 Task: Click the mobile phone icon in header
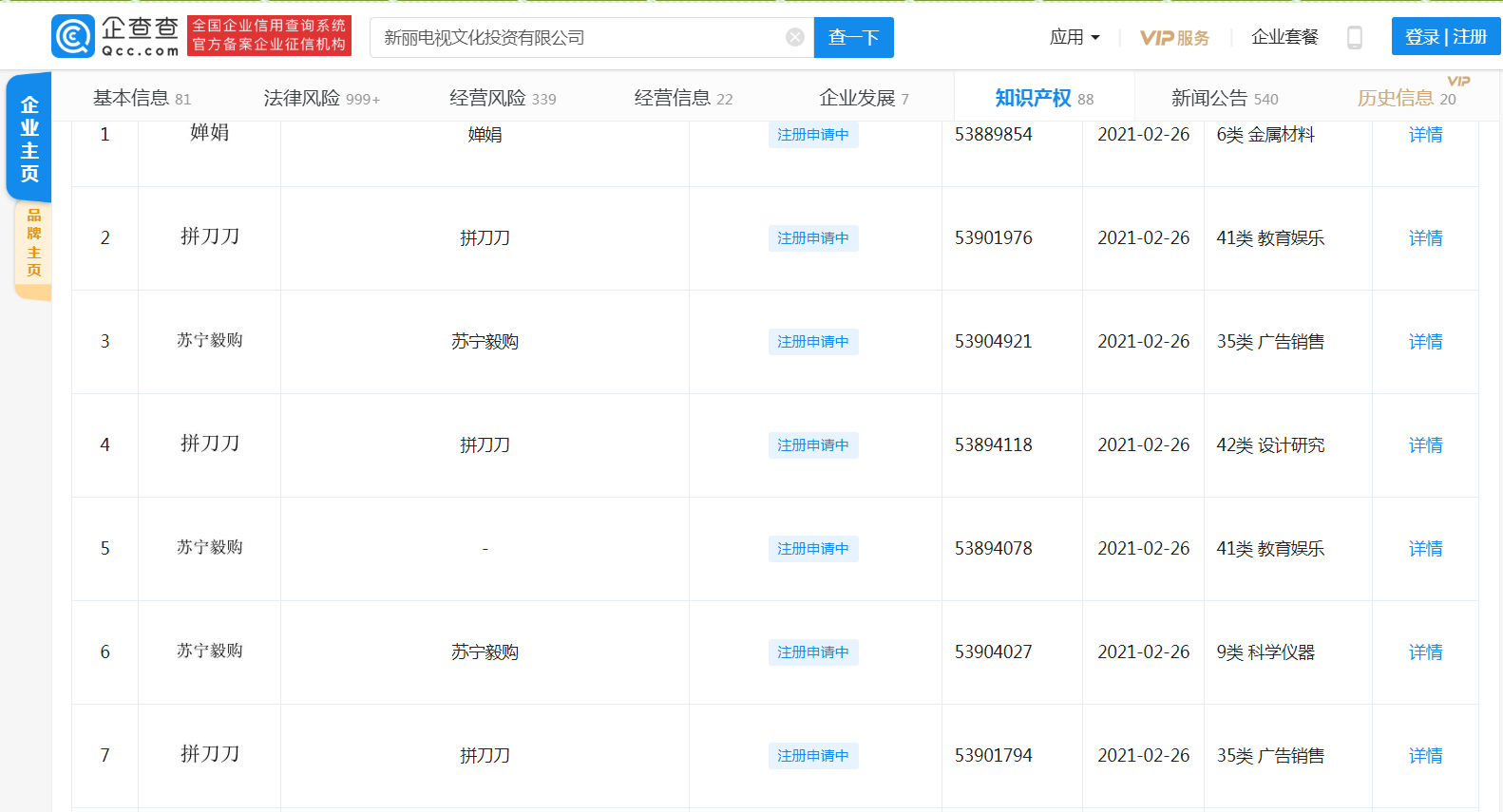[x=1355, y=37]
